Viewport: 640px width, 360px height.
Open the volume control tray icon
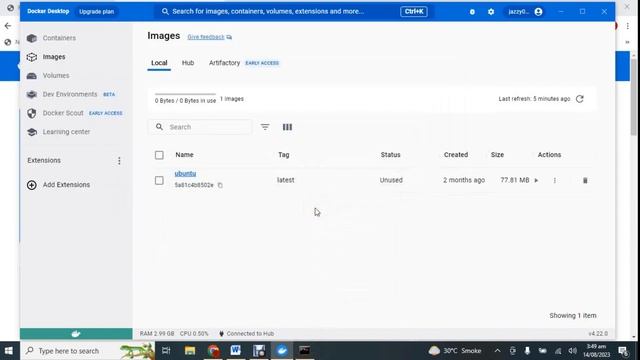[x=573, y=351]
